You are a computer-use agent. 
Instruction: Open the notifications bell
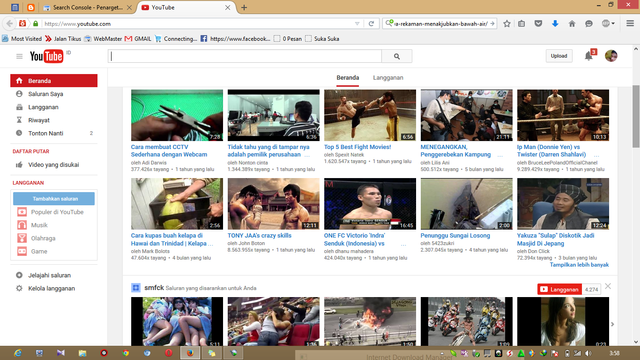coord(589,56)
